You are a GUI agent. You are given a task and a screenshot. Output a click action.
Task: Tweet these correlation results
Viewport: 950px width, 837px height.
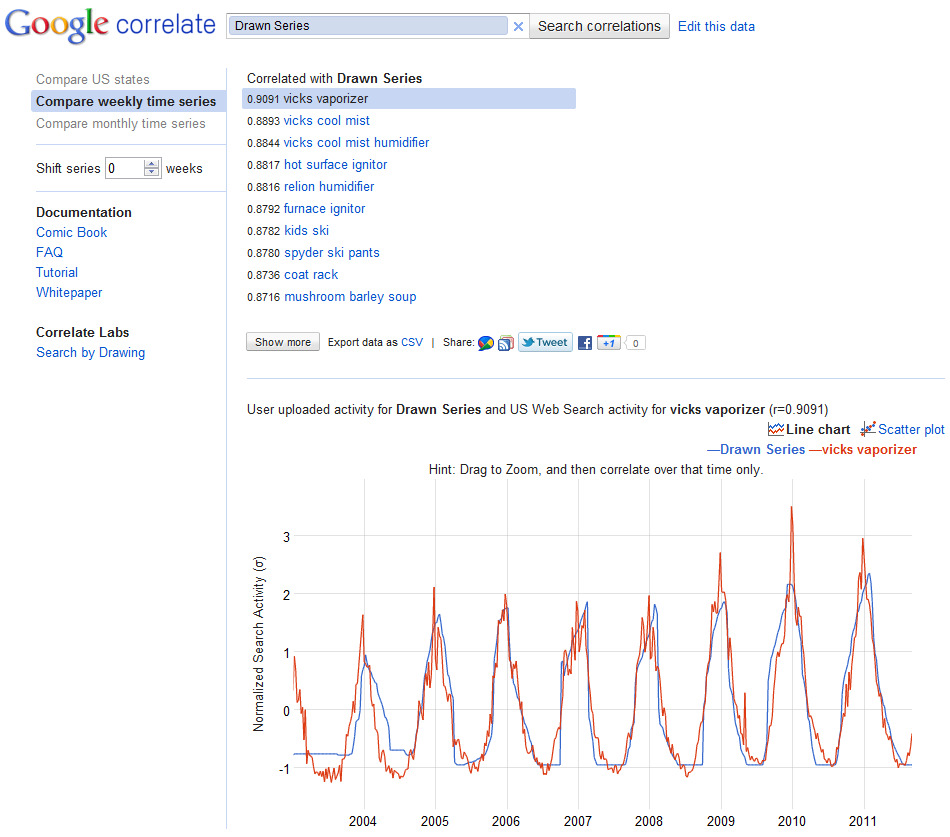[544, 342]
